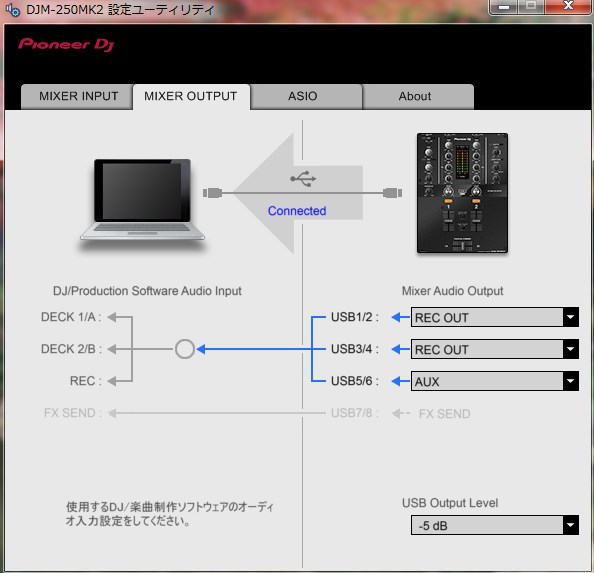The height and width of the screenshot is (573, 594).
Task: Click the USB1/2 dropdown arrow button
Action: pyautogui.click(x=571, y=317)
